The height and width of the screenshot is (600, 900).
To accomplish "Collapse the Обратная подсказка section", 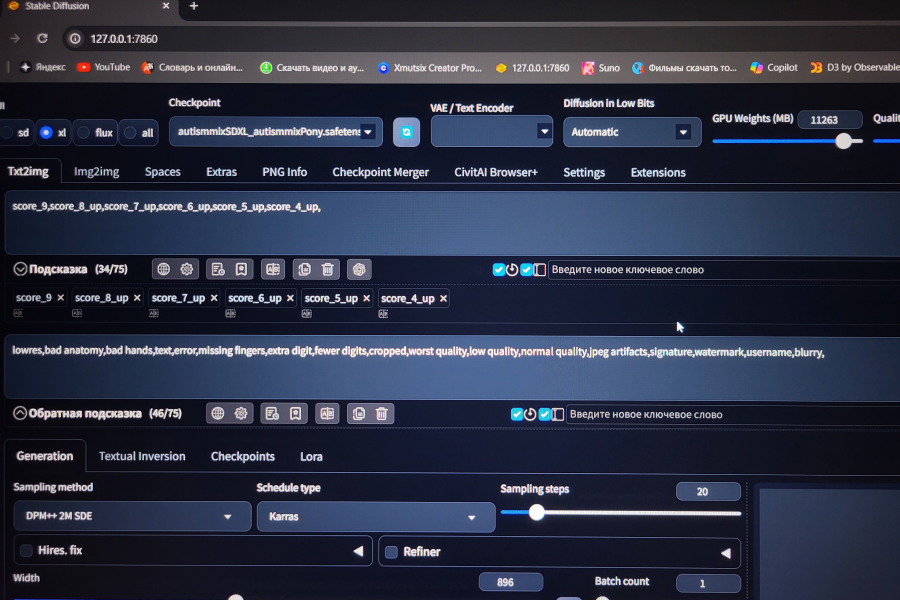I will [20, 413].
